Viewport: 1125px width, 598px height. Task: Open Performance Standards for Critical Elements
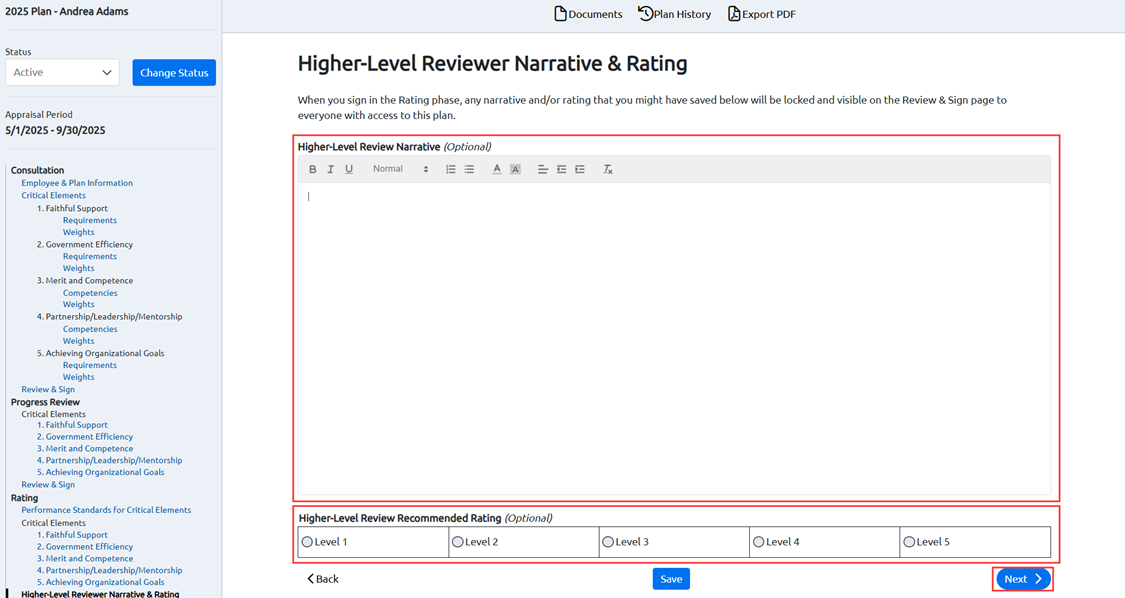click(x=106, y=510)
